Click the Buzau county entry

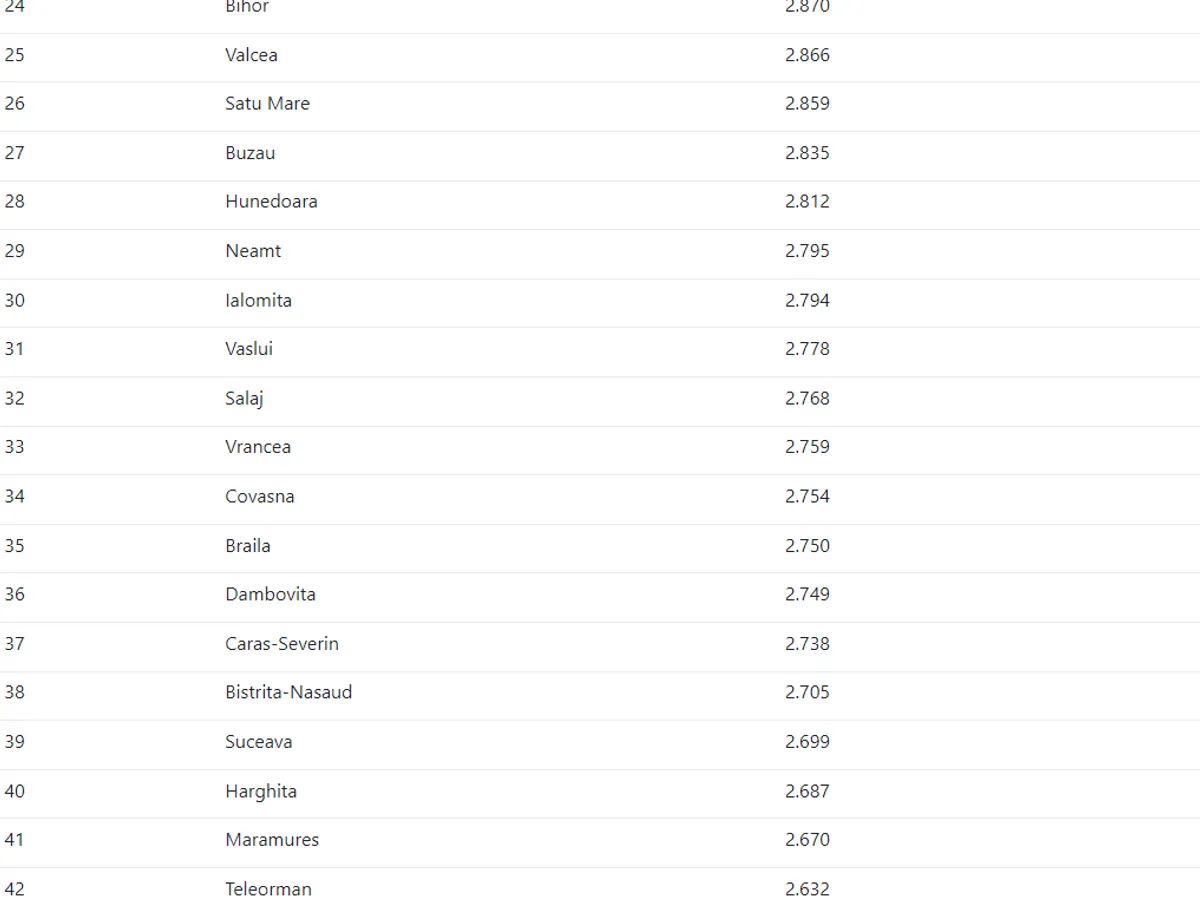(x=250, y=153)
